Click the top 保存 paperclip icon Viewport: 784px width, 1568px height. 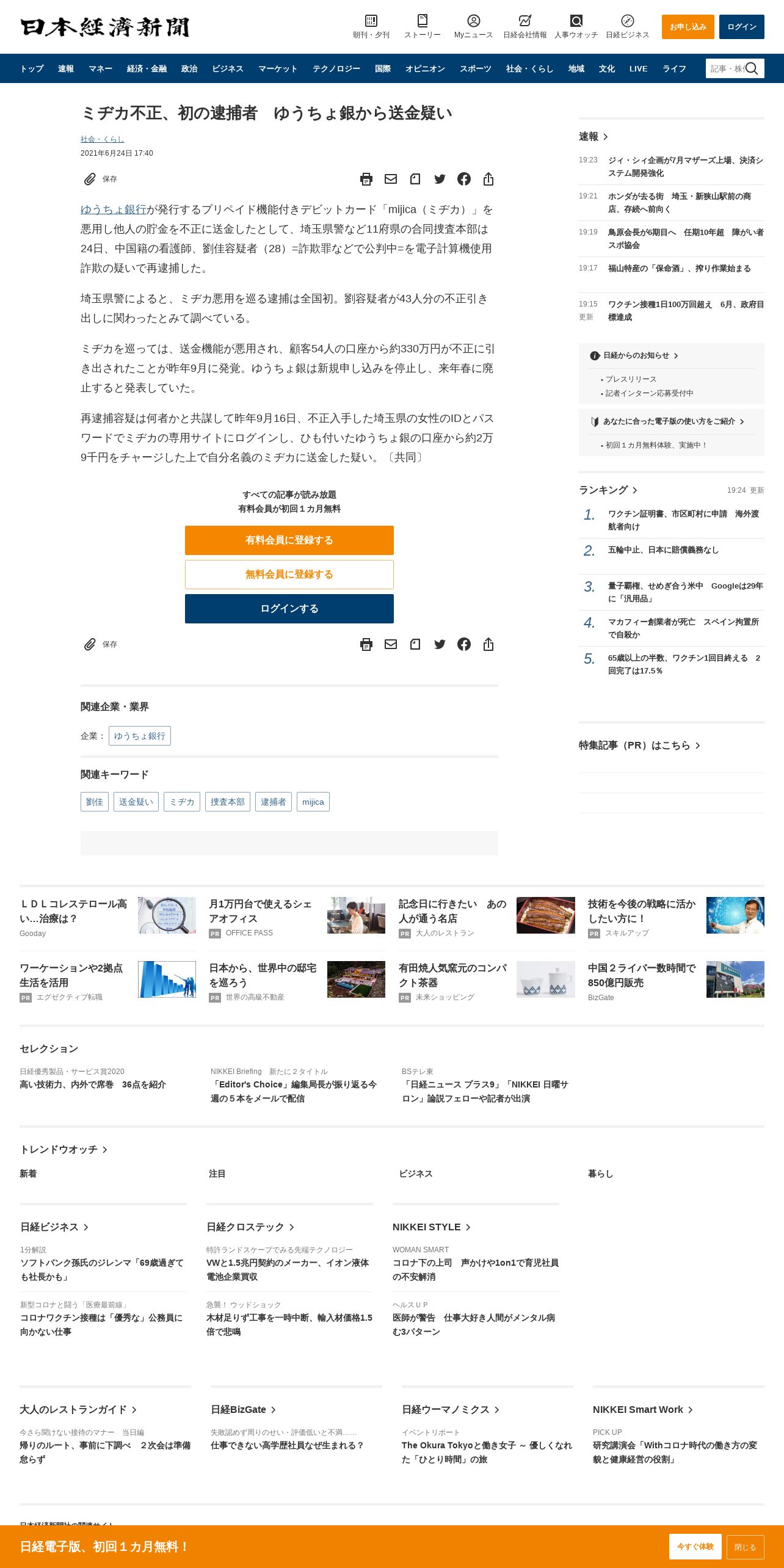[90, 179]
